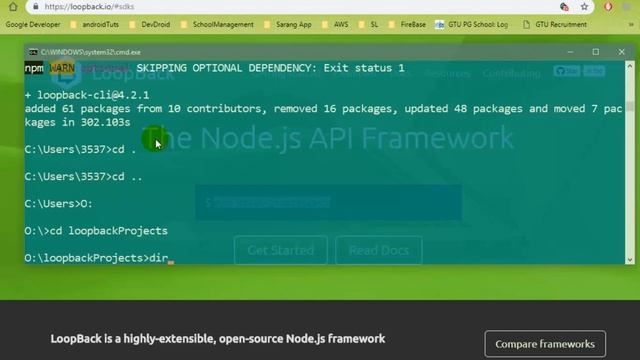Open the GTU PG School Log bookmark

tap(471, 24)
